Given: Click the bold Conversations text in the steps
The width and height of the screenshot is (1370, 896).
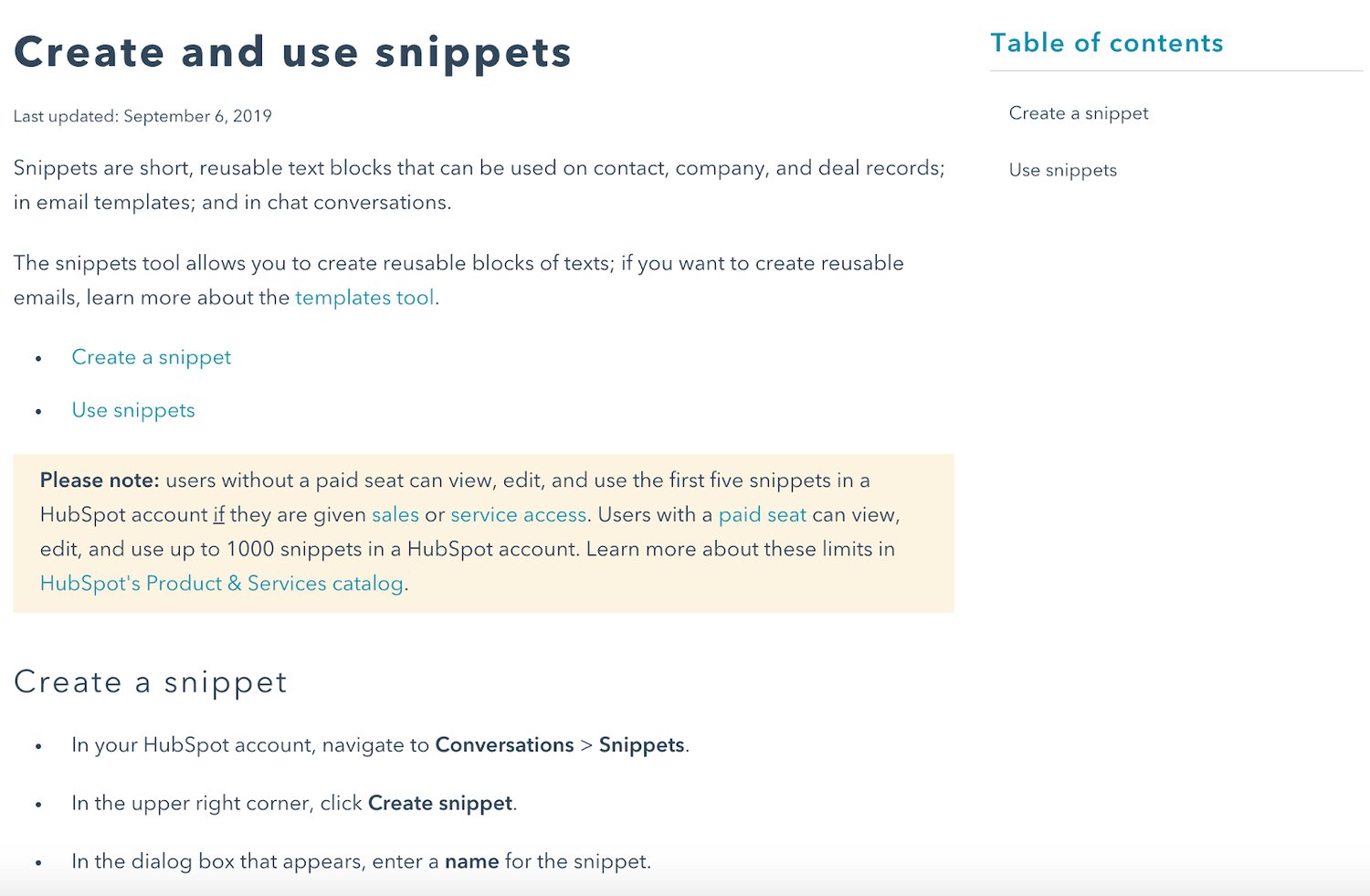Looking at the screenshot, I should pyautogui.click(x=504, y=745).
